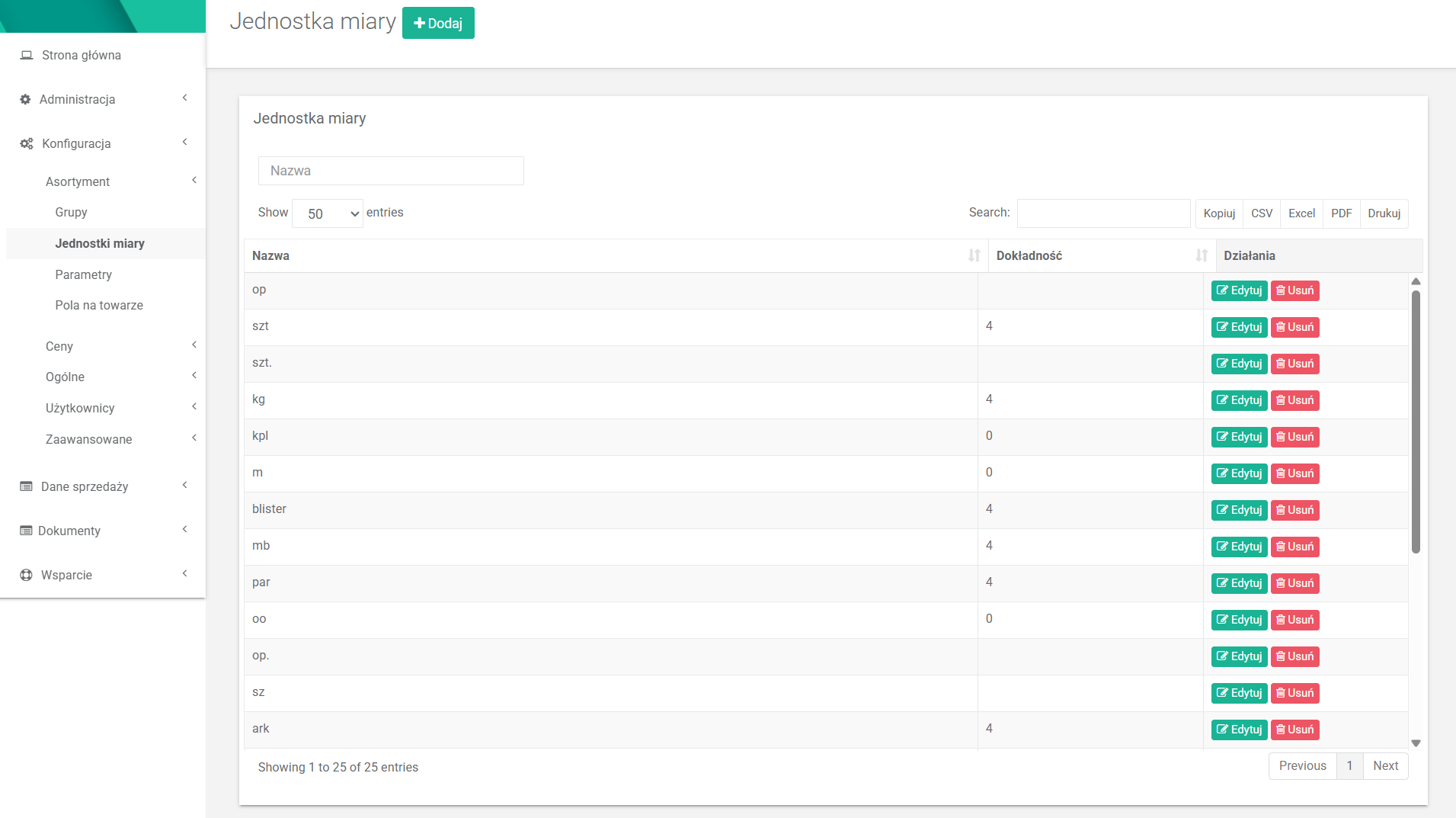
Task: Click the Strona główna laptop icon
Action: point(27,55)
